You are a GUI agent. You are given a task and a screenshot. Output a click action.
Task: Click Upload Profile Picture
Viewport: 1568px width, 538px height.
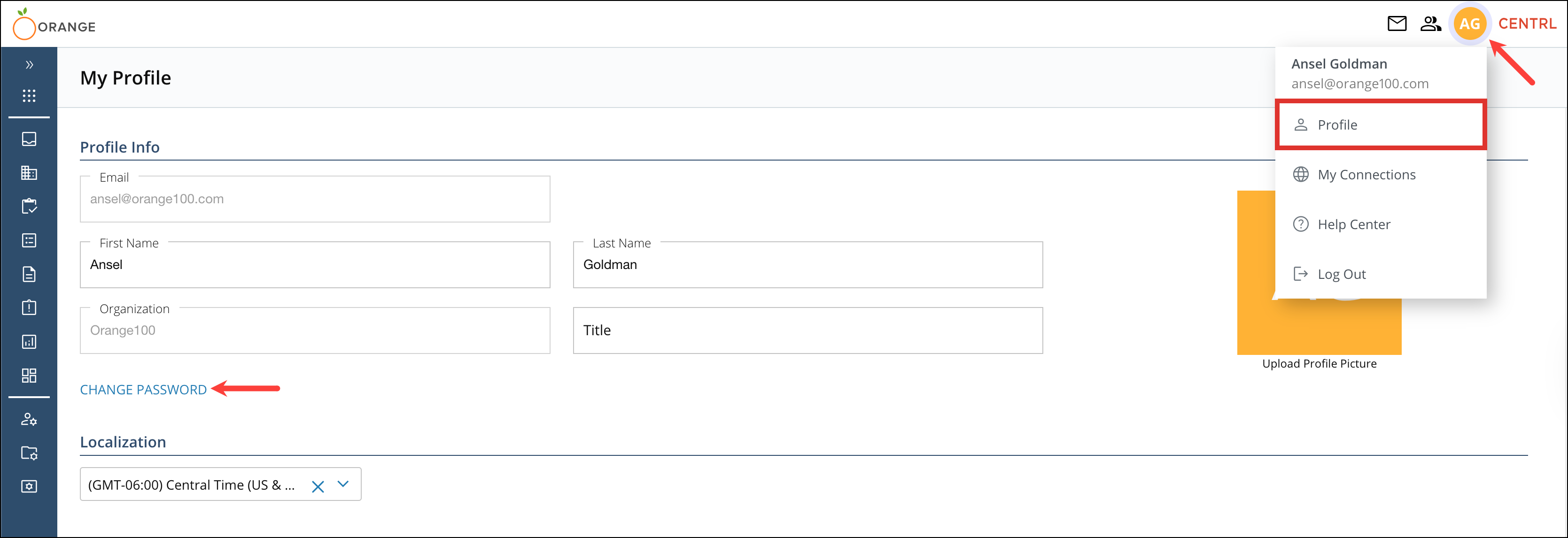[x=1319, y=363]
